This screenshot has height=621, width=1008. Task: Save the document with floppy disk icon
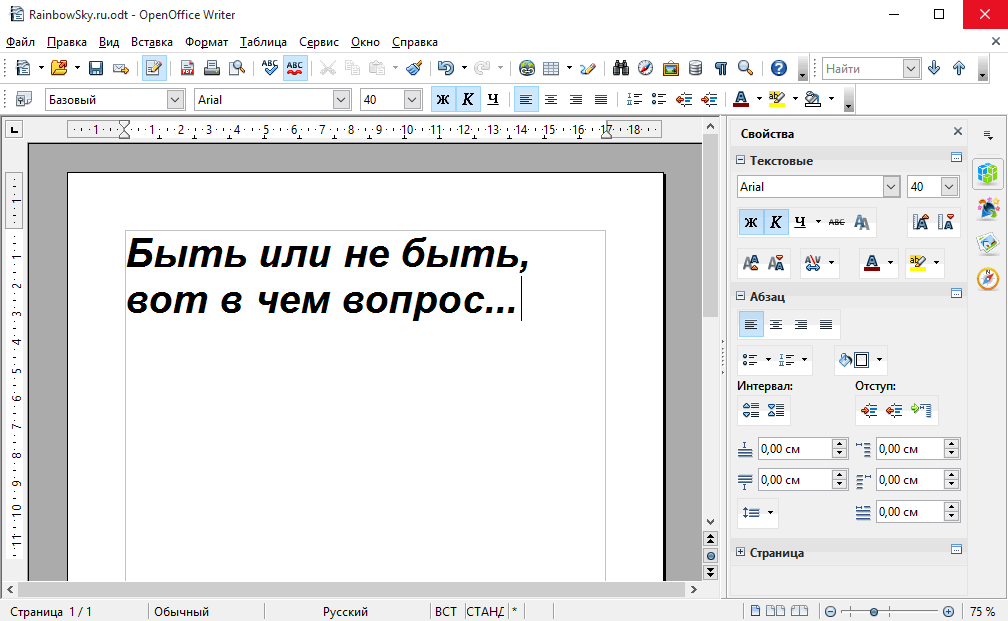coord(96,68)
